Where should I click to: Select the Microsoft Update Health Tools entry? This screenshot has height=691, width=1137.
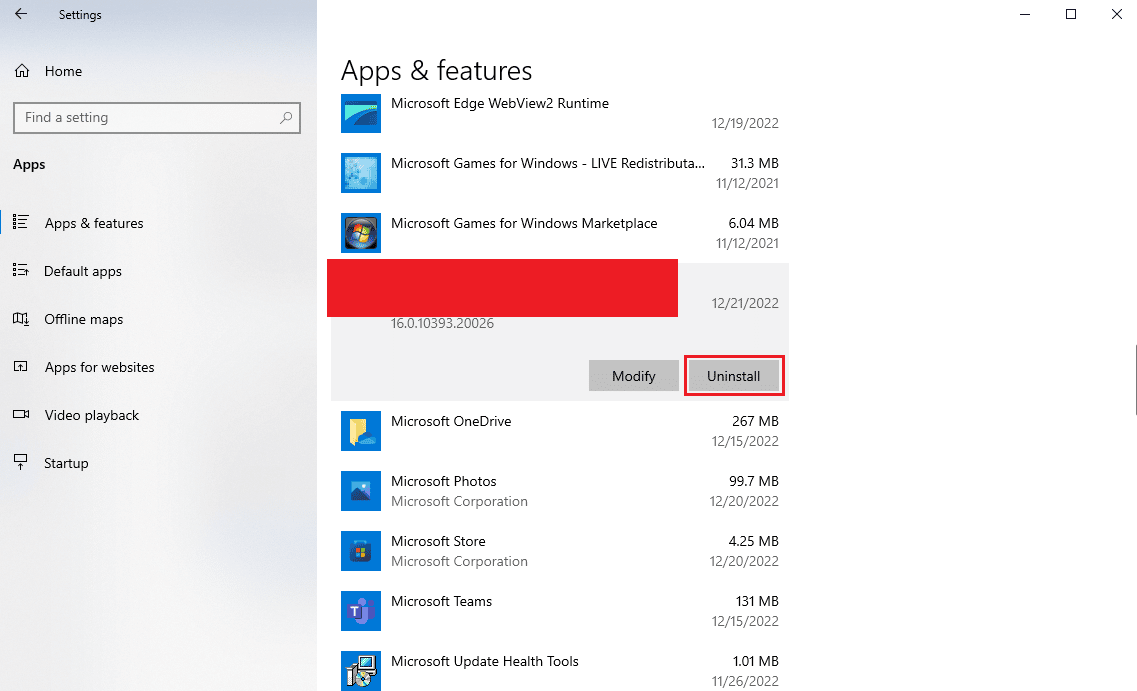click(x=560, y=671)
